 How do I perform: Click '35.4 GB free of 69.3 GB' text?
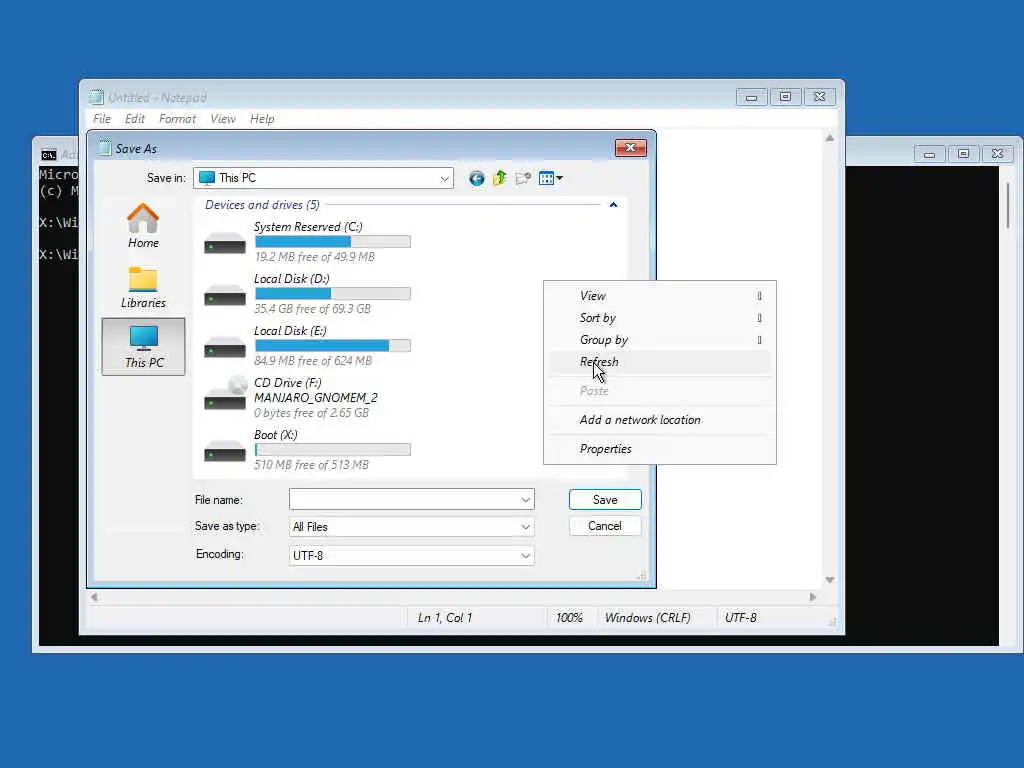313,309
